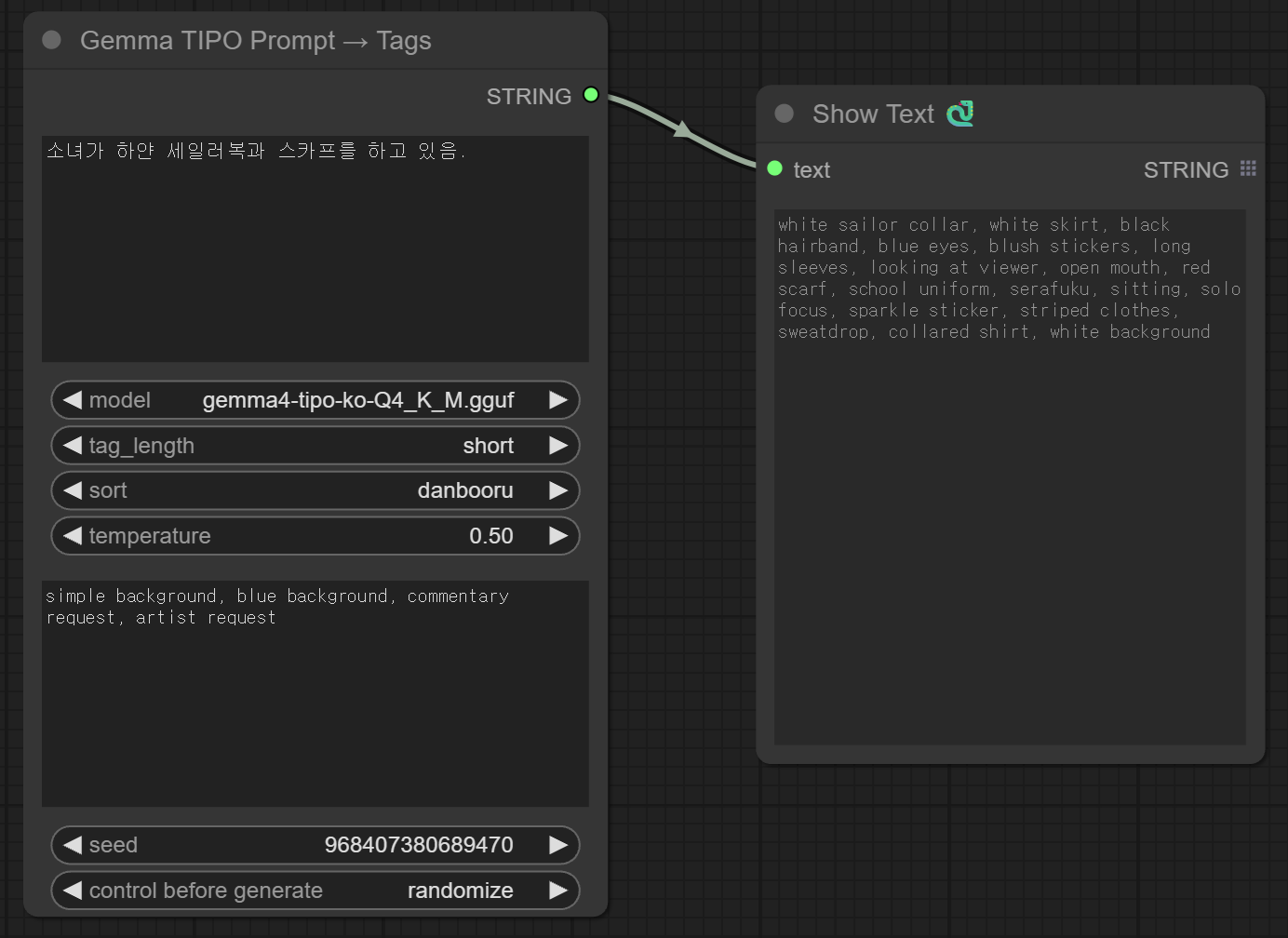Click the grid-shaped STRING output slot on Show Text
Screen dimensions: 1288x938
click(1248, 168)
